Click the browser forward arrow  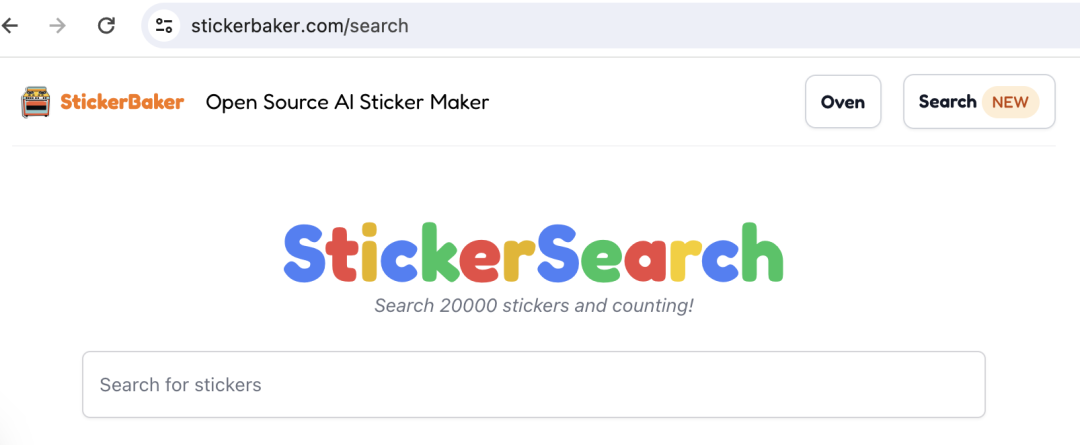point(58,26)
